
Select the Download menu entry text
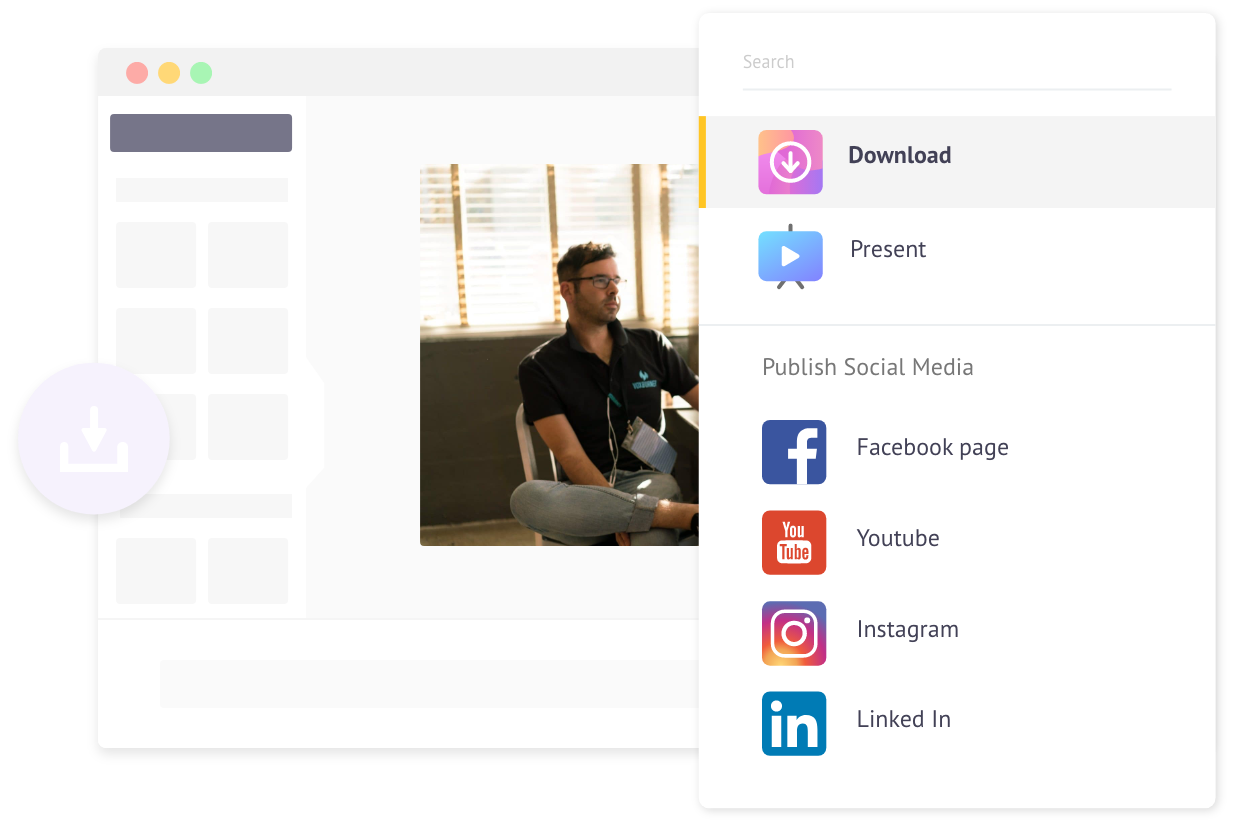(x=900, y=155)
